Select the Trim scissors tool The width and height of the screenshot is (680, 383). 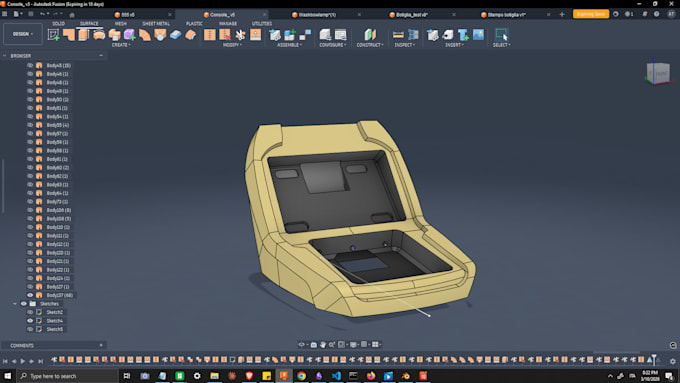(240, 35)
